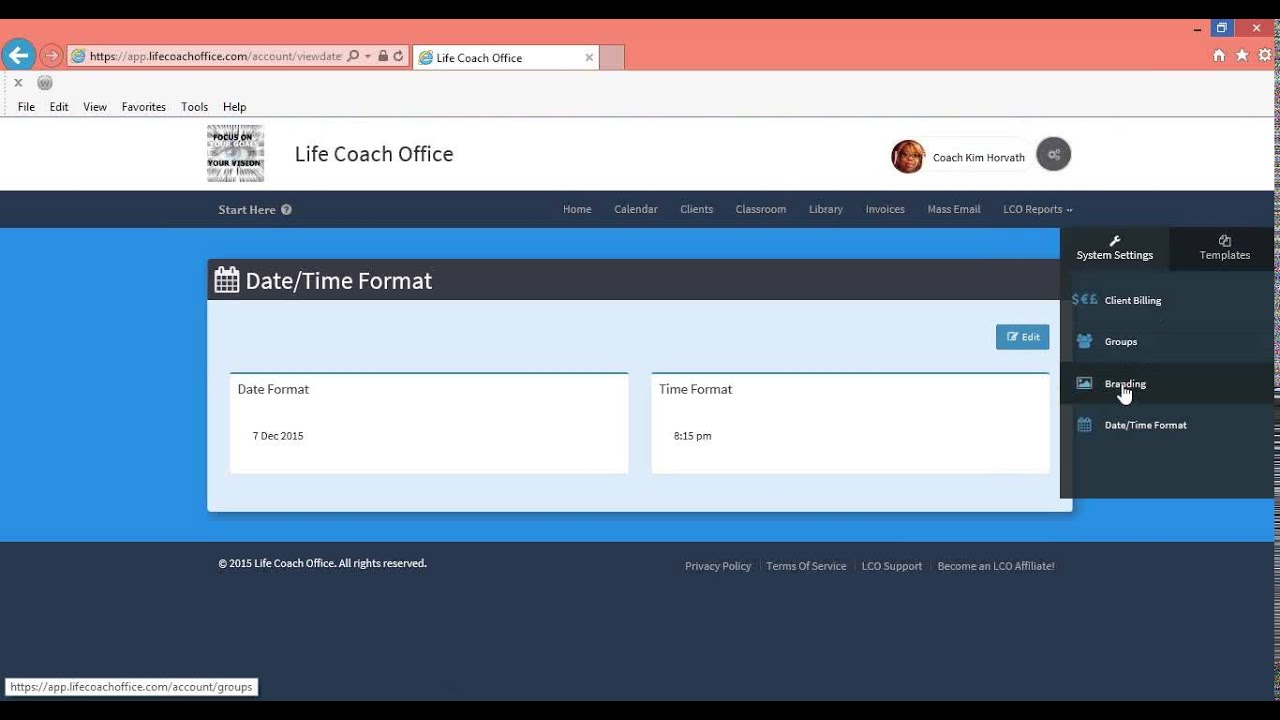The height and width of the screenshot is (720, 1280).
Task: Click the question mark icon beside Start Here
Action: point(286,210)
